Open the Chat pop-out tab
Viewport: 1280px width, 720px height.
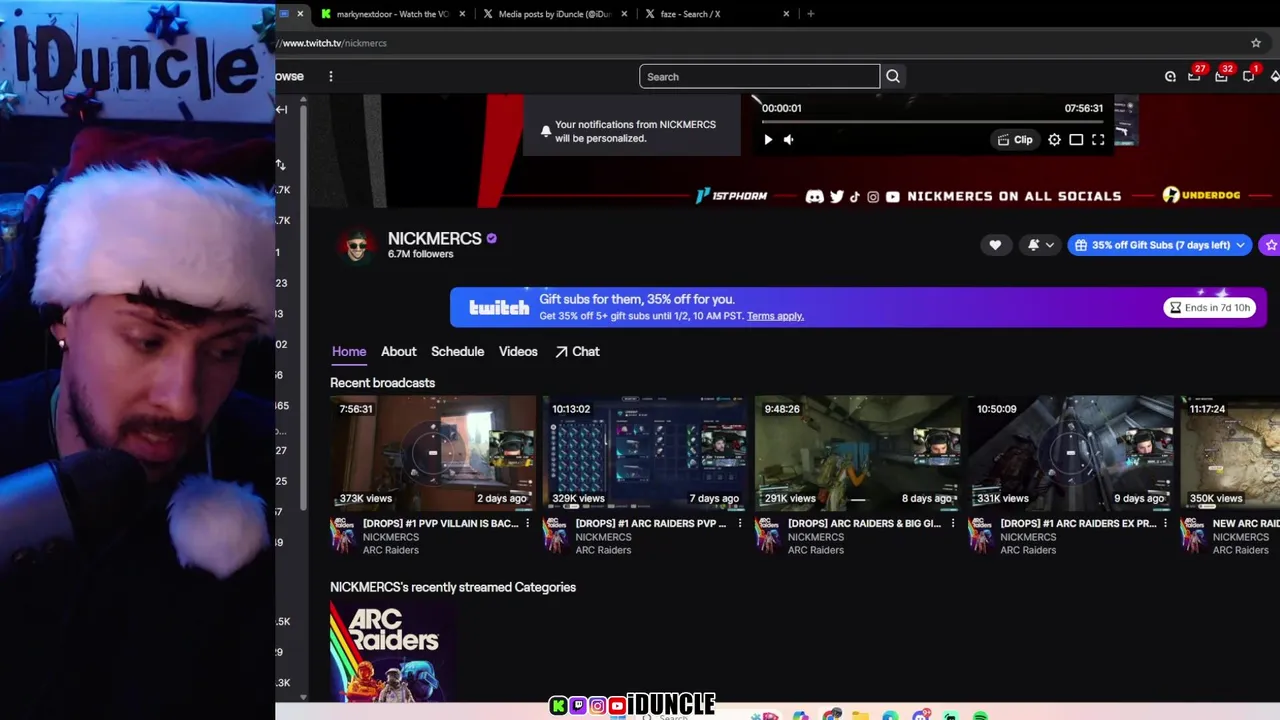[x=577, y=352]
